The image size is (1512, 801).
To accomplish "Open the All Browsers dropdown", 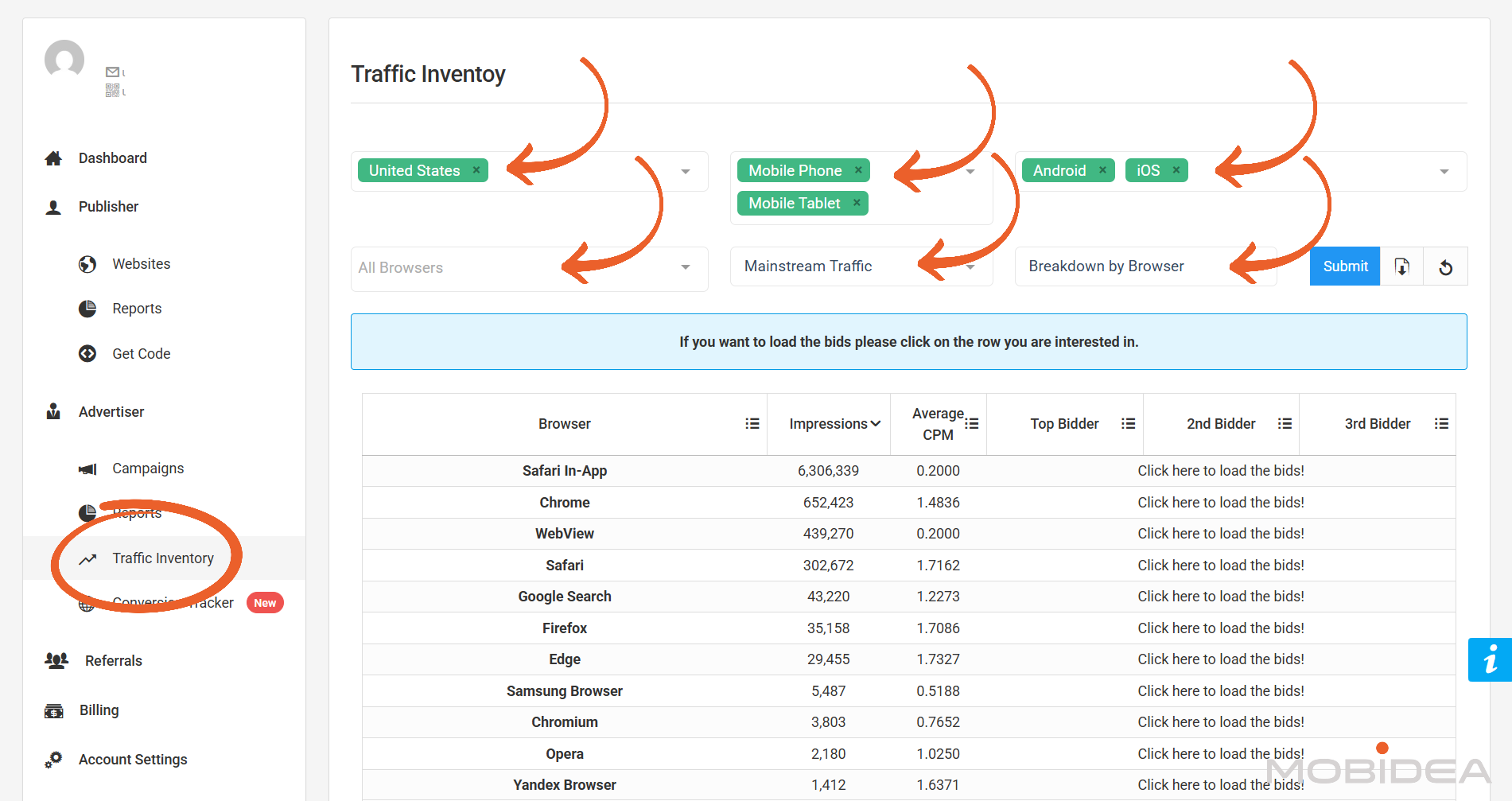I will pyautogui.click(x=529, y=268).
